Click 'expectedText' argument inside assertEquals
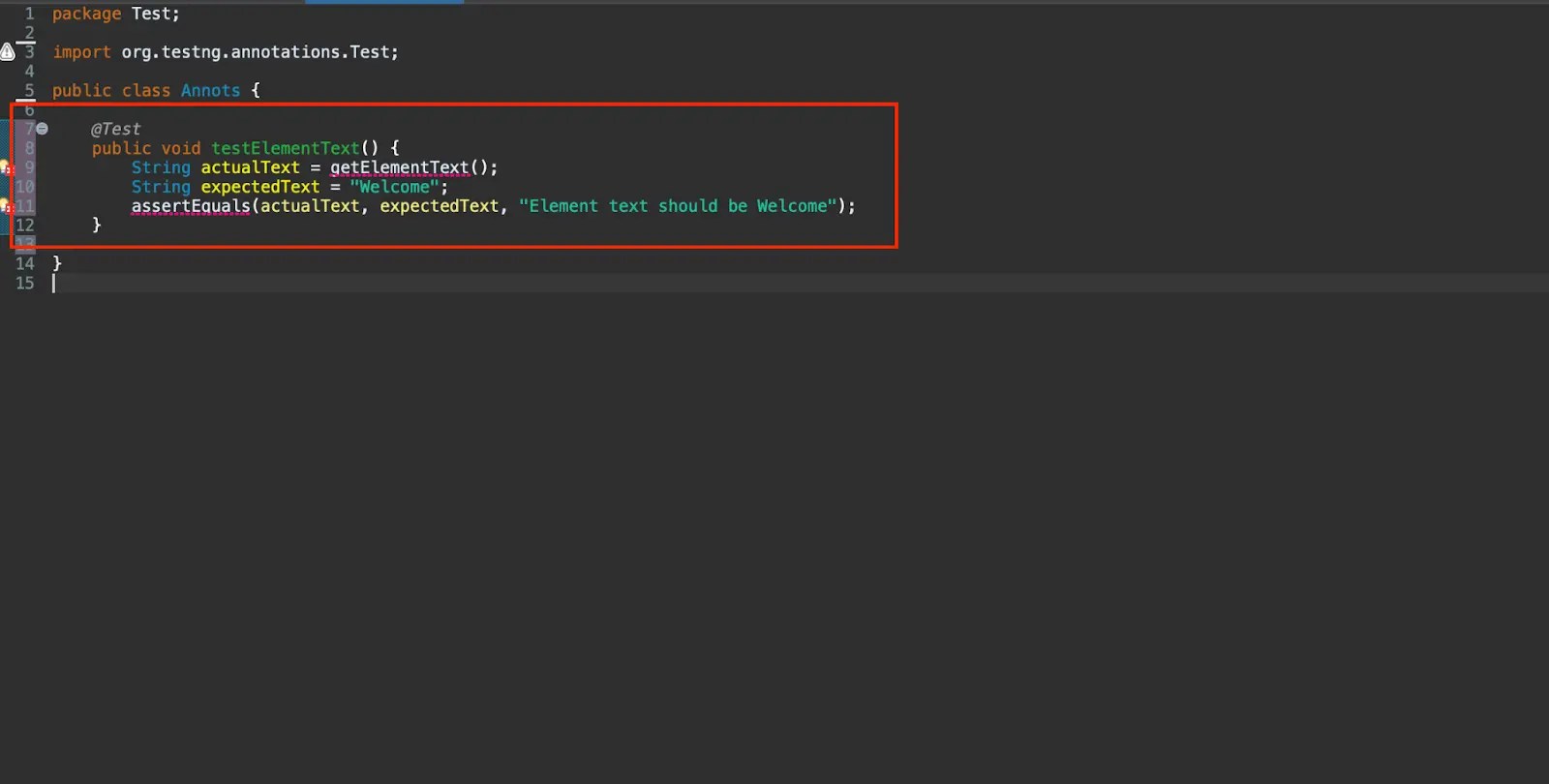This screenshot has height=784, width=1549. pos(440,206)
